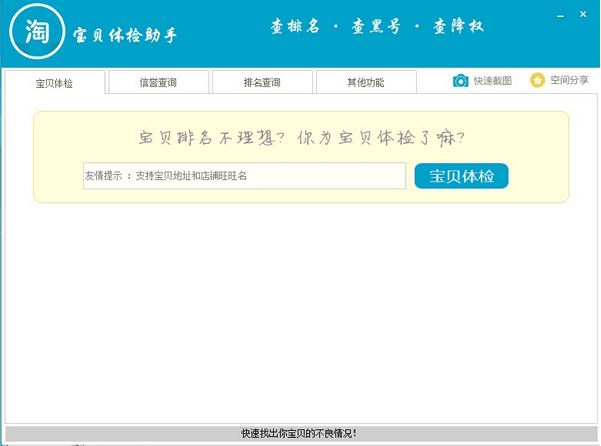This screenshot has height=446, width=601.
Task: Select the 排名查询 tab
Action: coord(262,83)
